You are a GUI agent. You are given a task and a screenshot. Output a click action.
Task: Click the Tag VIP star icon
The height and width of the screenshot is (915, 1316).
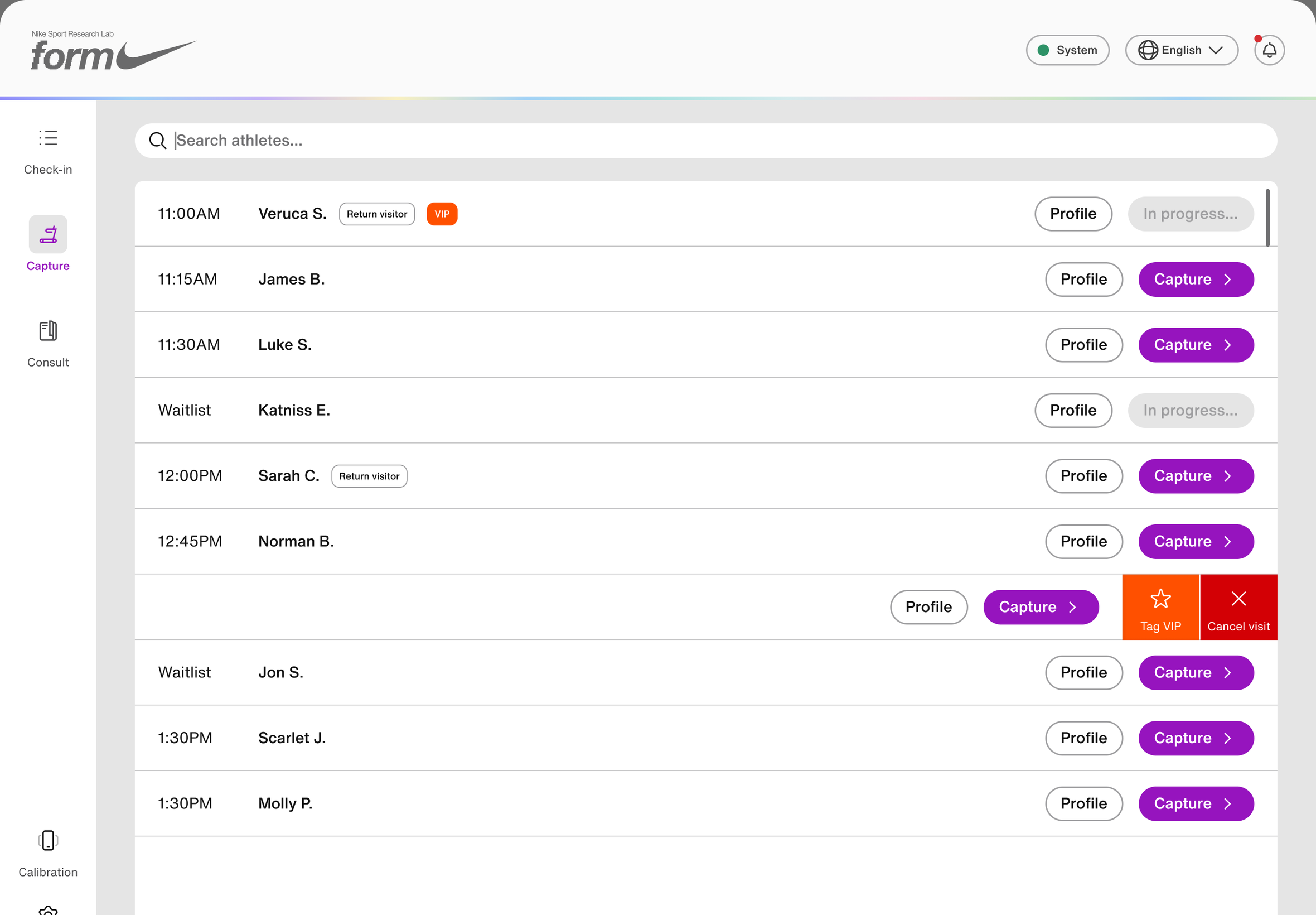1160,599
